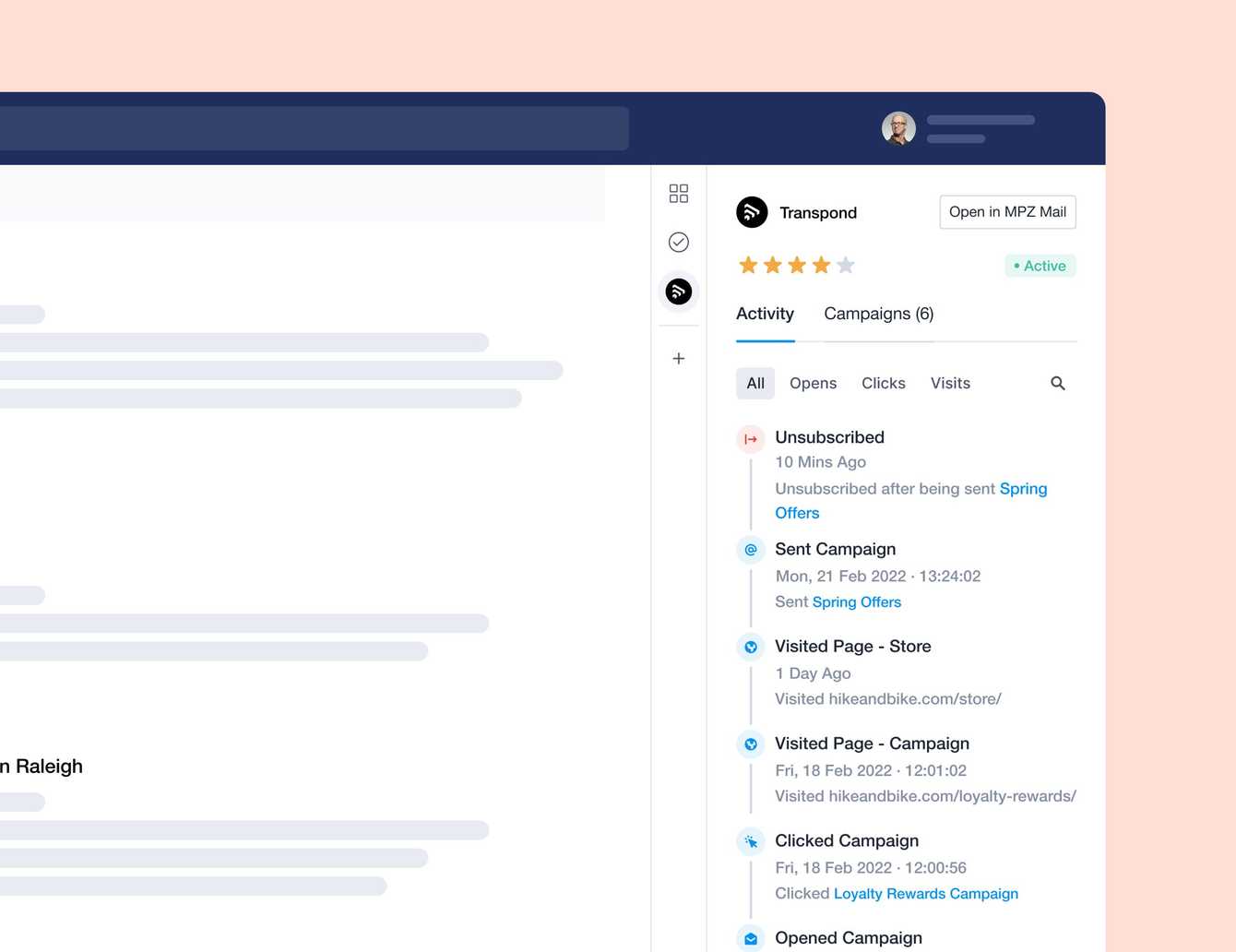The width and height of the screenshot is (1236, 952).
Task: Set rating with the fifth star
Action: (x=846, y=266)
